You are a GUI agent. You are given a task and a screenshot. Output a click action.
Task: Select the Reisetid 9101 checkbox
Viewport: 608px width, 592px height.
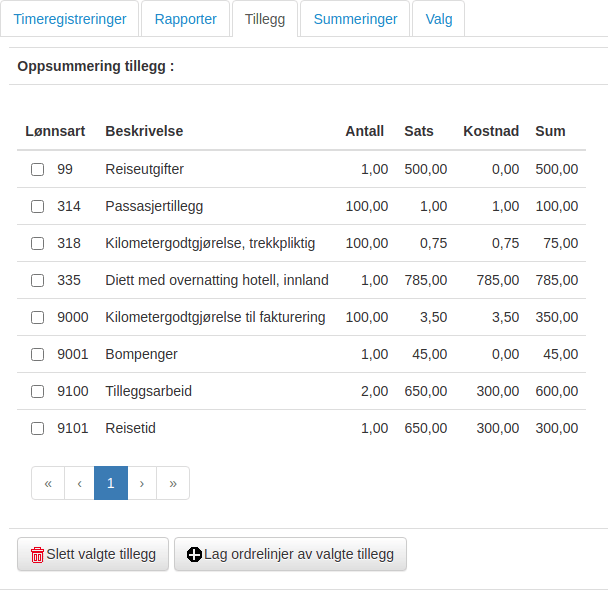click(38, 428)
